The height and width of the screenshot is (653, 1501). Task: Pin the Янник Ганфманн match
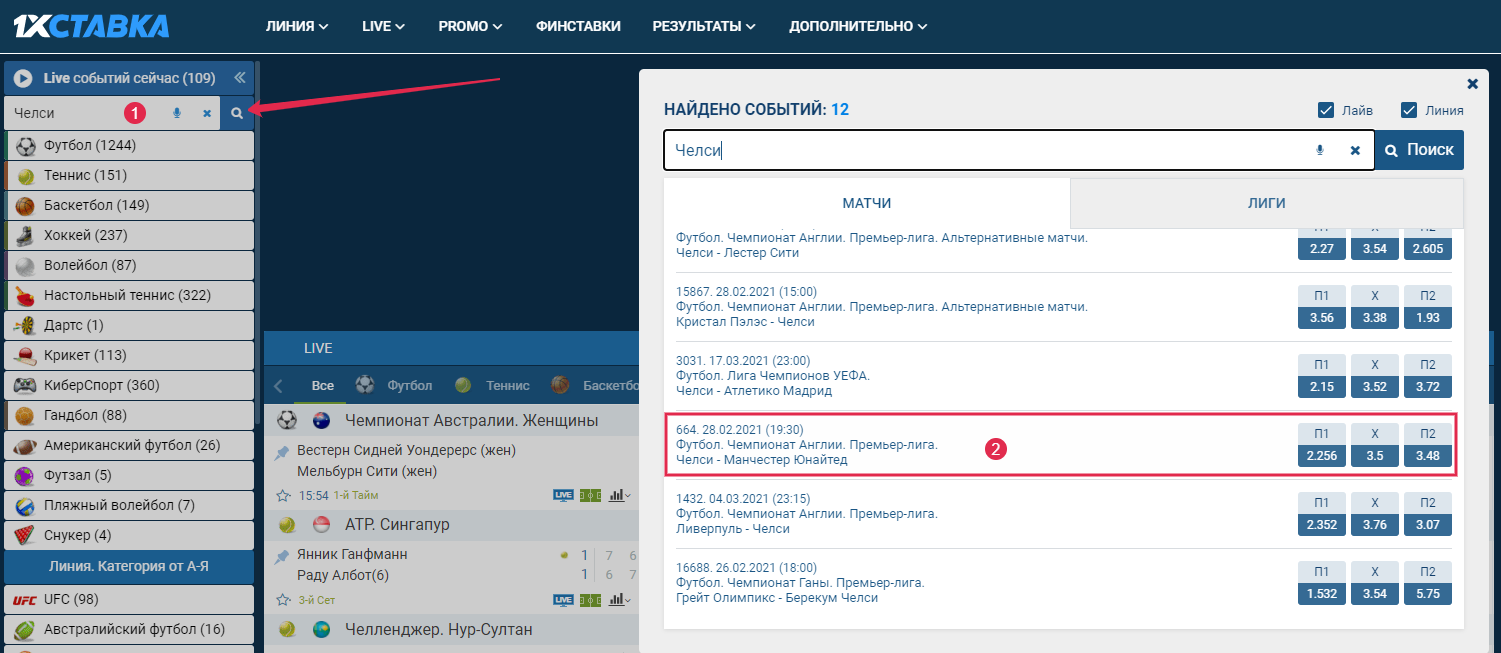[283, 555]
